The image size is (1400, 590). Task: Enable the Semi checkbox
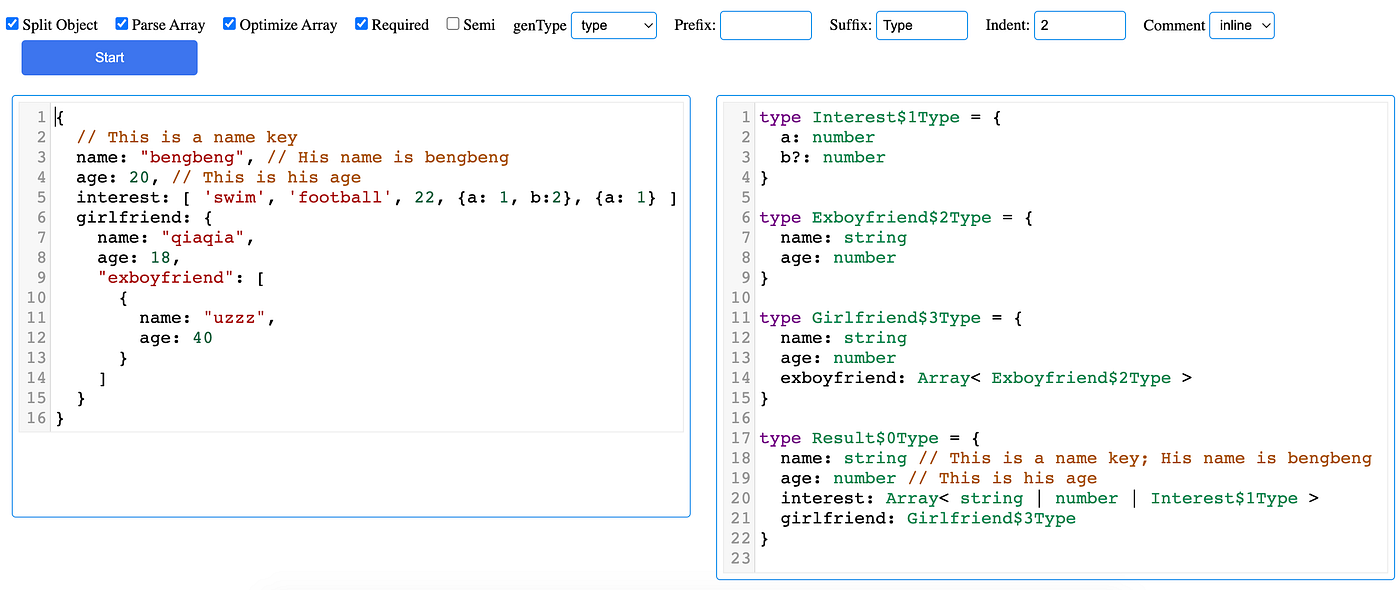pos(453,23)
